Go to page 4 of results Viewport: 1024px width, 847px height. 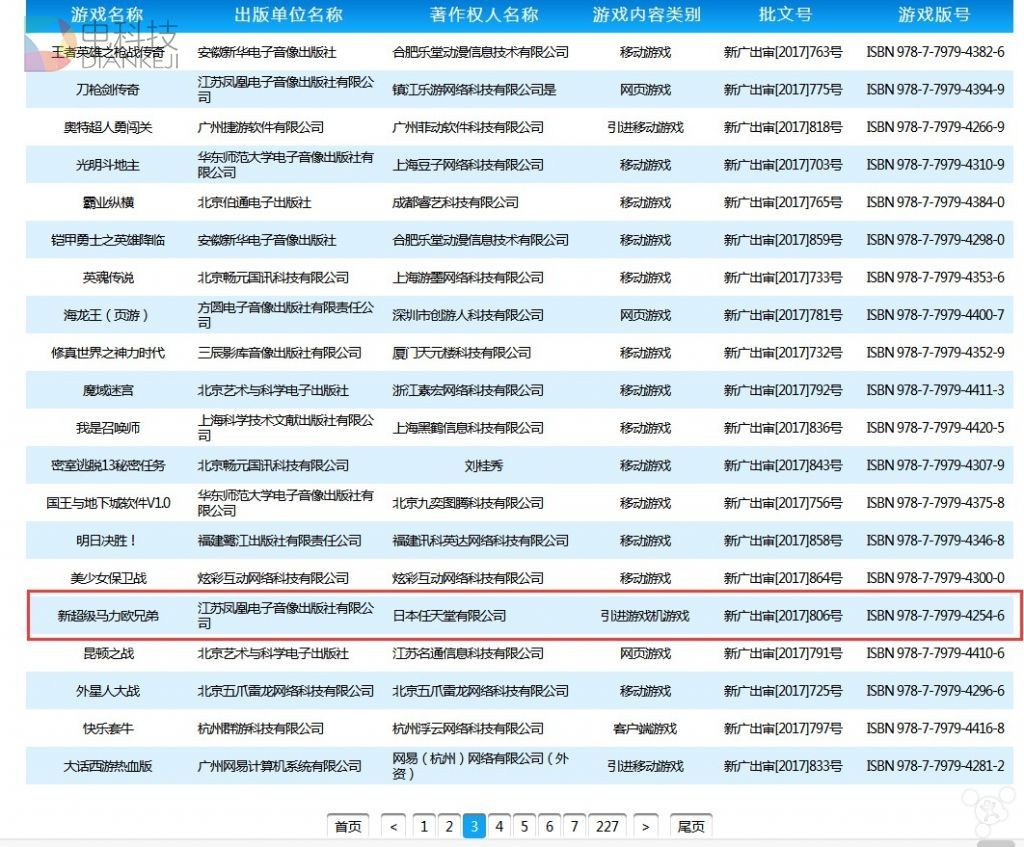499,826
